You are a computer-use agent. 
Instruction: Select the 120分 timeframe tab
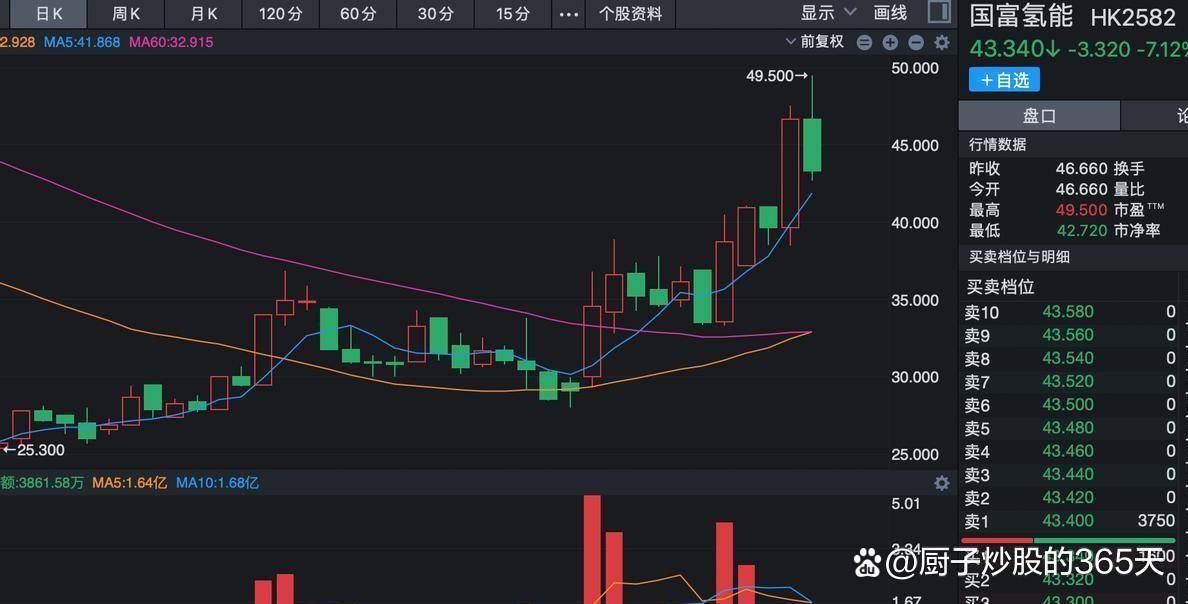tap(280, 14)
